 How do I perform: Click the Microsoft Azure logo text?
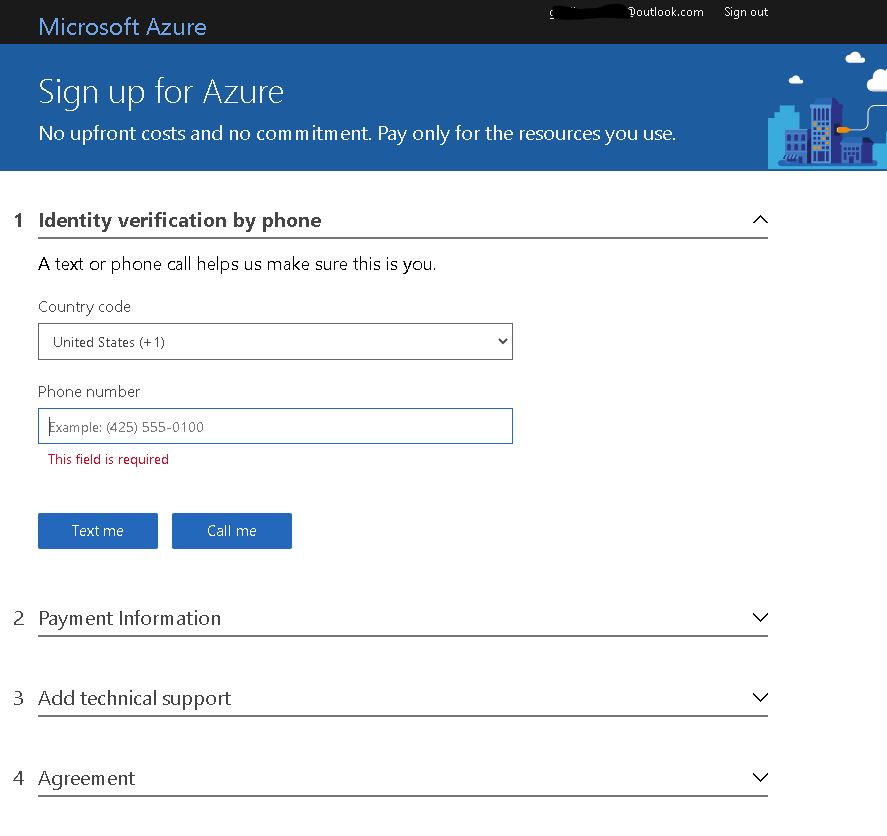coord(122,27)
